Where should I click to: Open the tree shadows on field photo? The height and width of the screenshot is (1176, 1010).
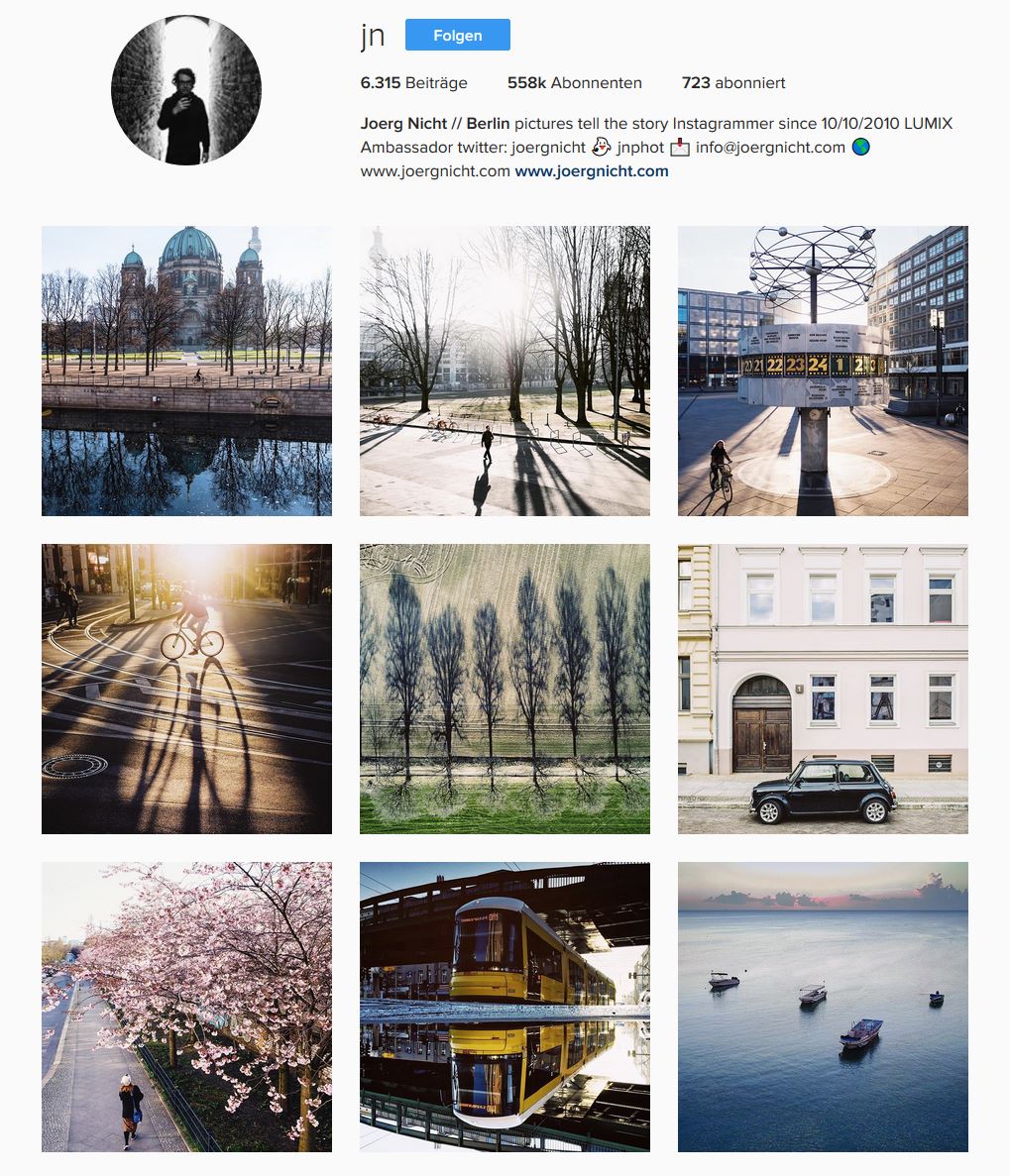coord(505,689)
